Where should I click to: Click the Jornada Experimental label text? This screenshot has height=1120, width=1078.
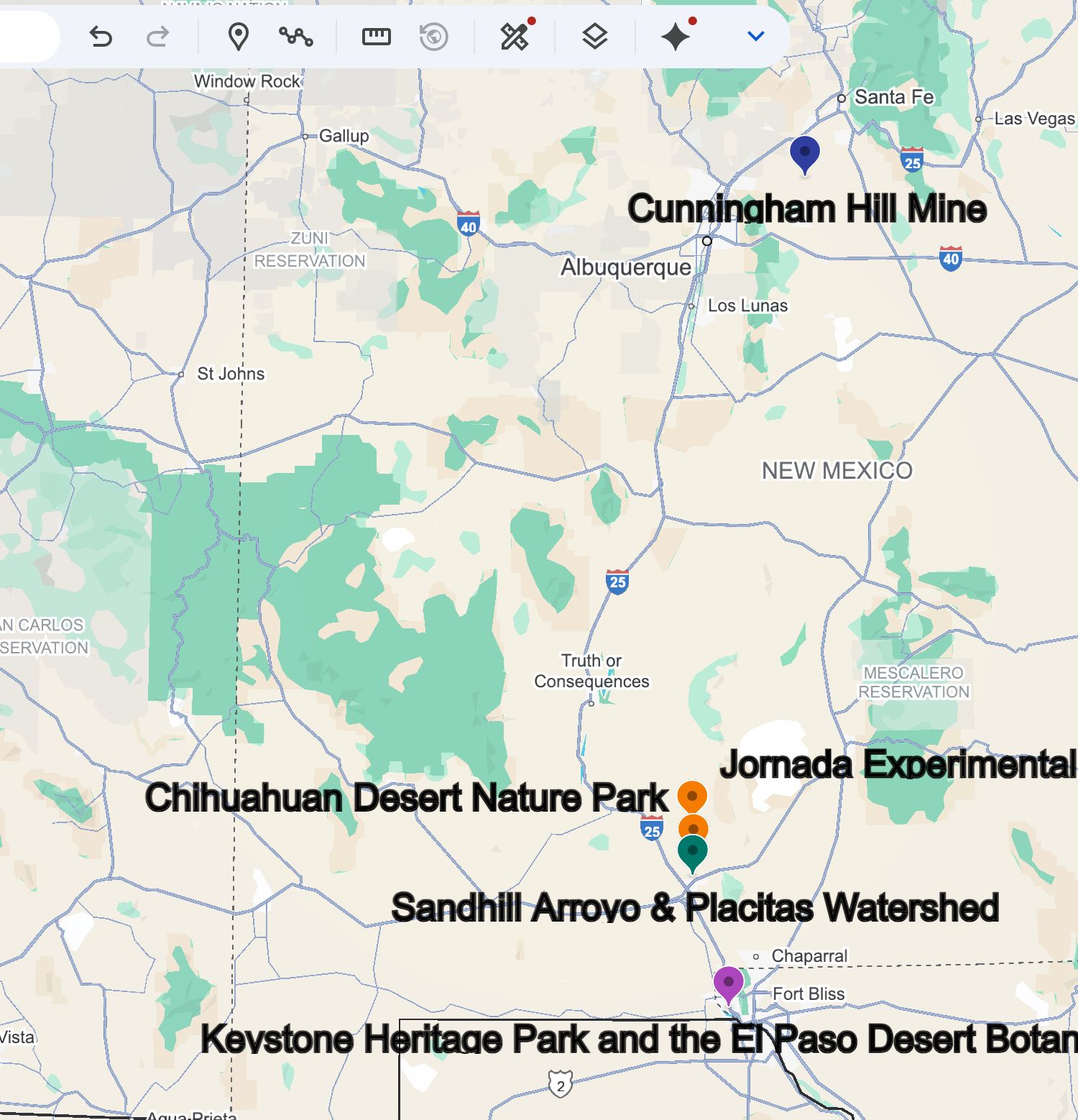898,764
